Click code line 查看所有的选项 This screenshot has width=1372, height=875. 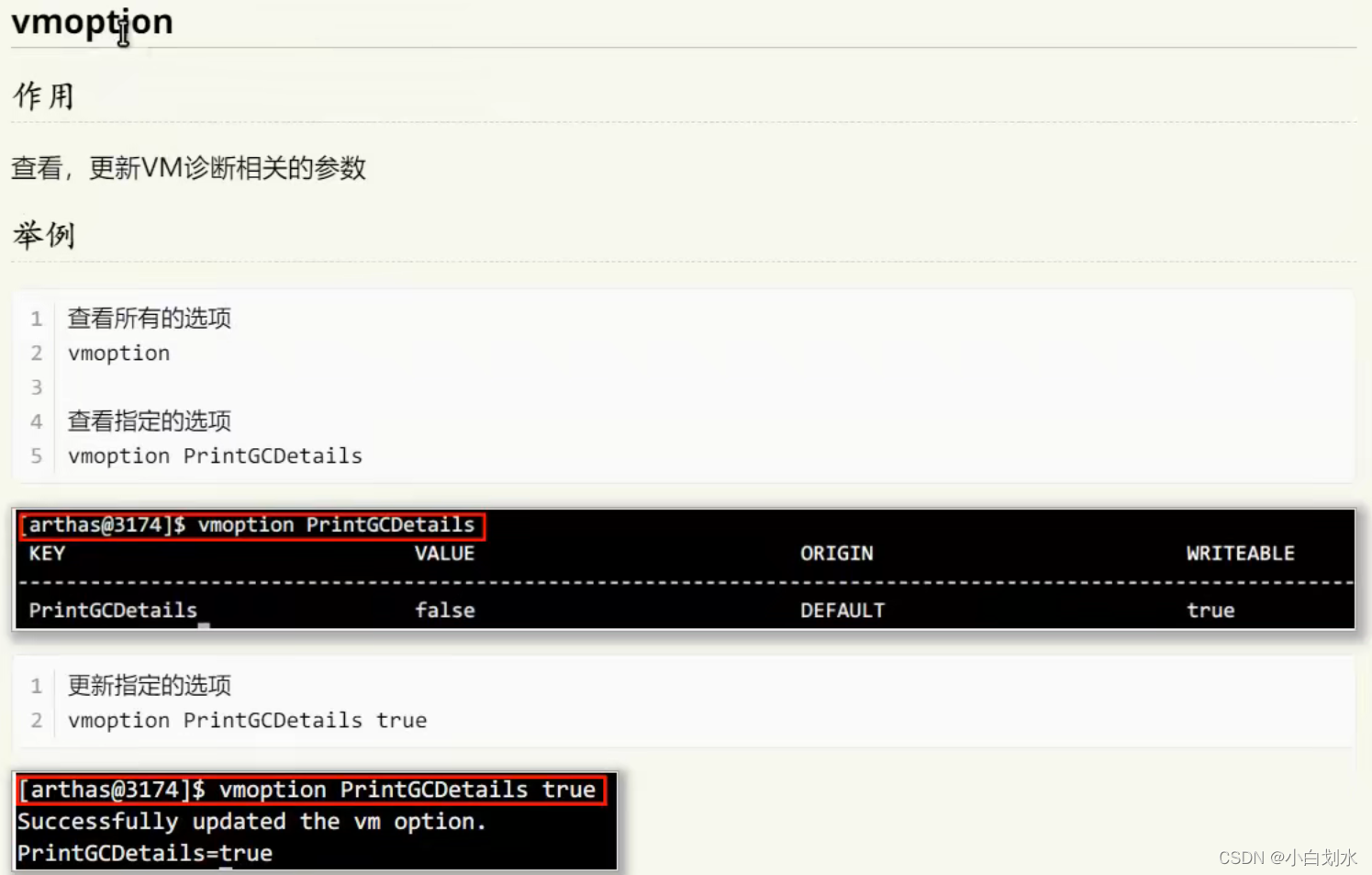150,319
